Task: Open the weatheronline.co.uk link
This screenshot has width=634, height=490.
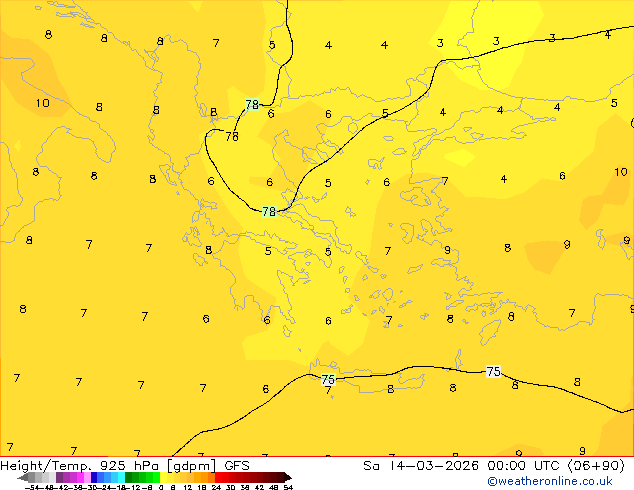Action: (x=550, y=481)
